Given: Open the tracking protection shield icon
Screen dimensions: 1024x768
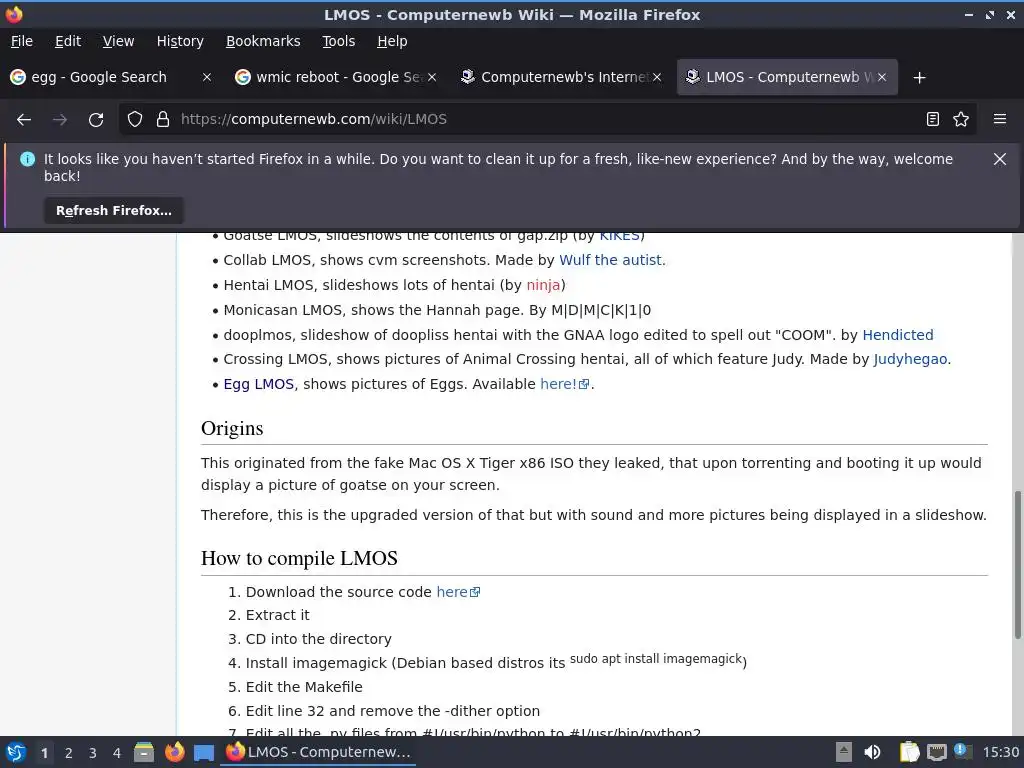Looking at the screenshot, I should point(135,120).
